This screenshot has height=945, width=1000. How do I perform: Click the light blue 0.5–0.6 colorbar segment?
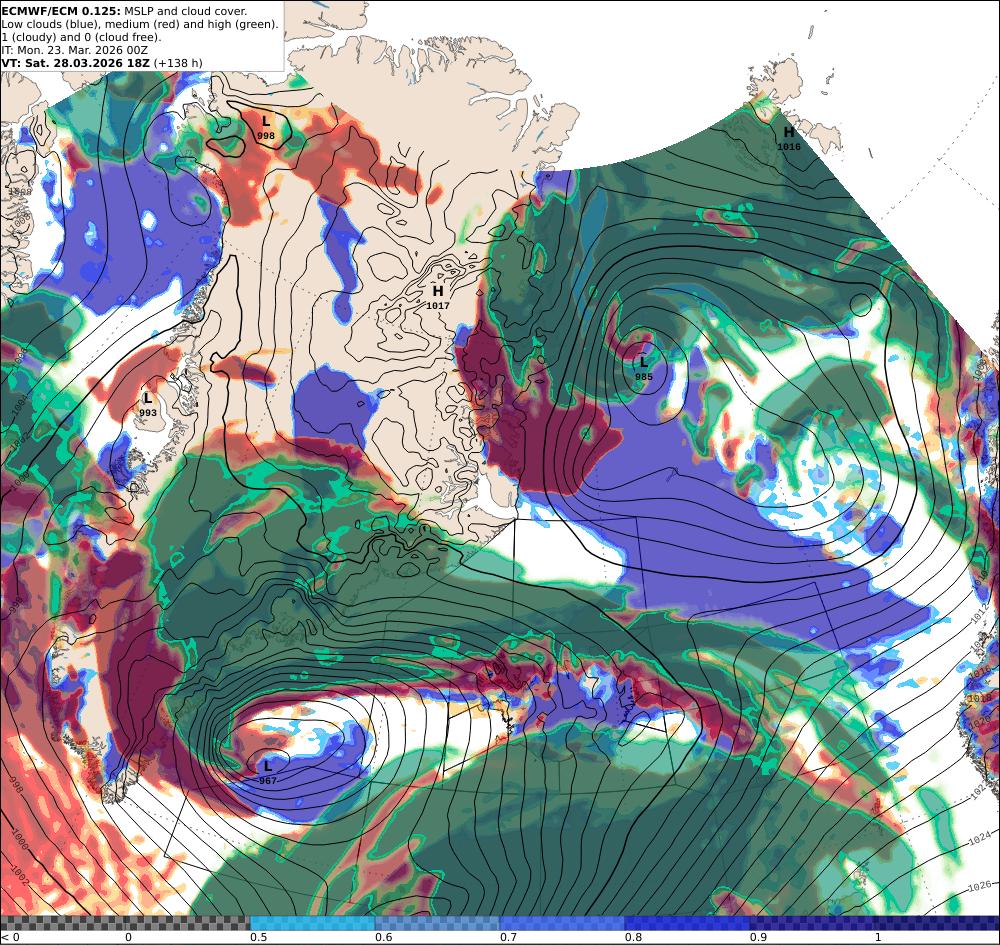[312, 923]
